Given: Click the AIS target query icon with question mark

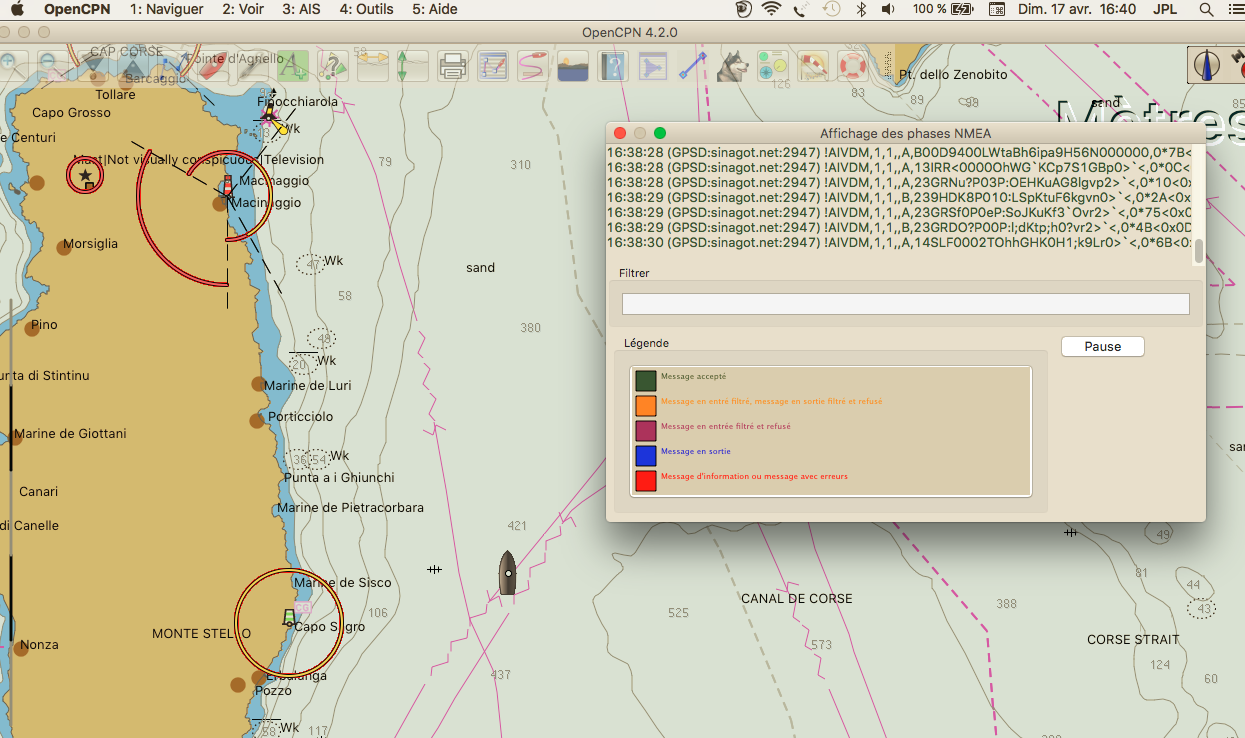Looking at the screenshot, I should click(x=333, y=66).
